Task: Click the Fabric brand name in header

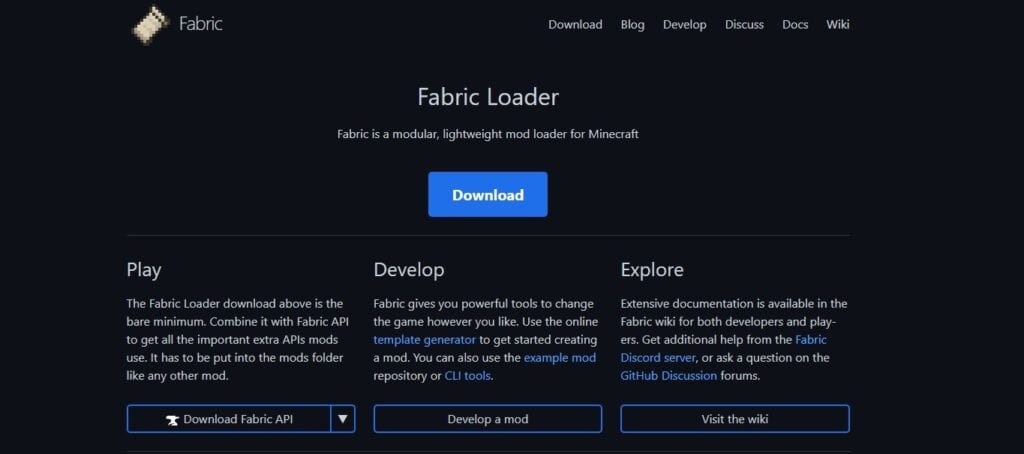Action: coord(200,24)
